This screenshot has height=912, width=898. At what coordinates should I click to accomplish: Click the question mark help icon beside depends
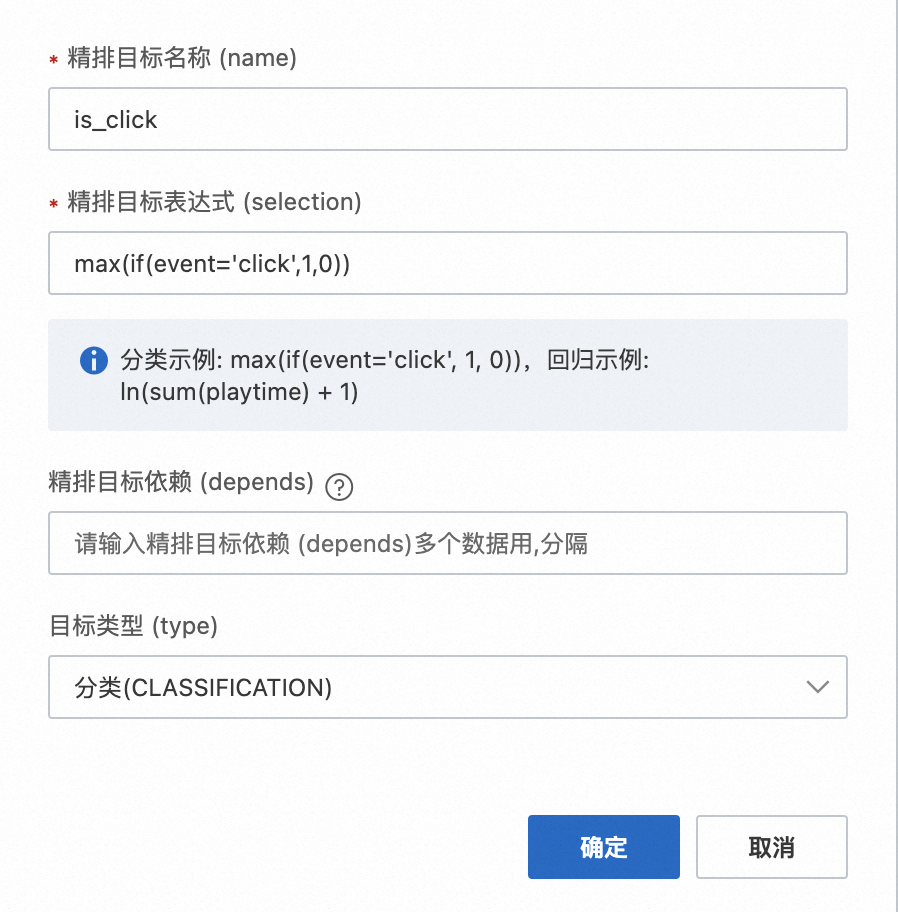341,487
